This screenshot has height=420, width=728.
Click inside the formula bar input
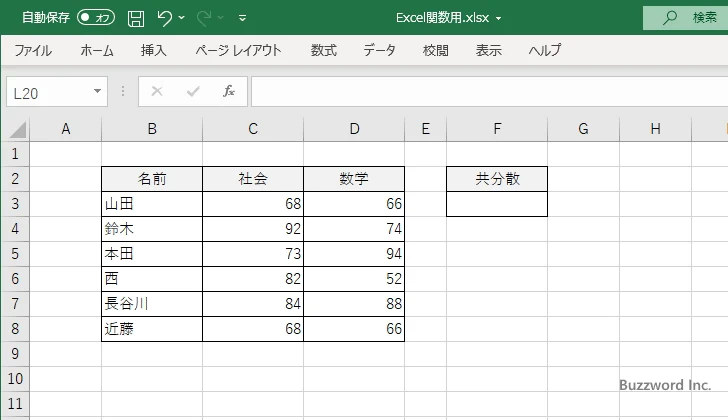(x=490, y=92)
